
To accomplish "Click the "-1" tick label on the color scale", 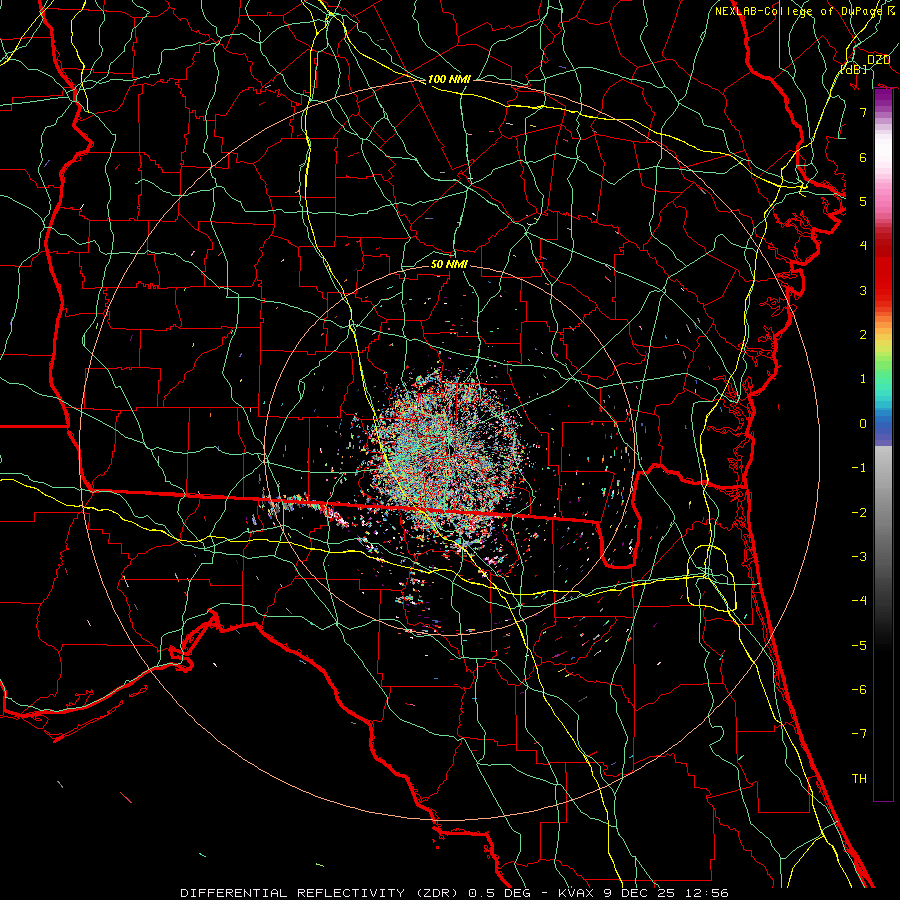I will pyautogui.click(x=859, y=468).
